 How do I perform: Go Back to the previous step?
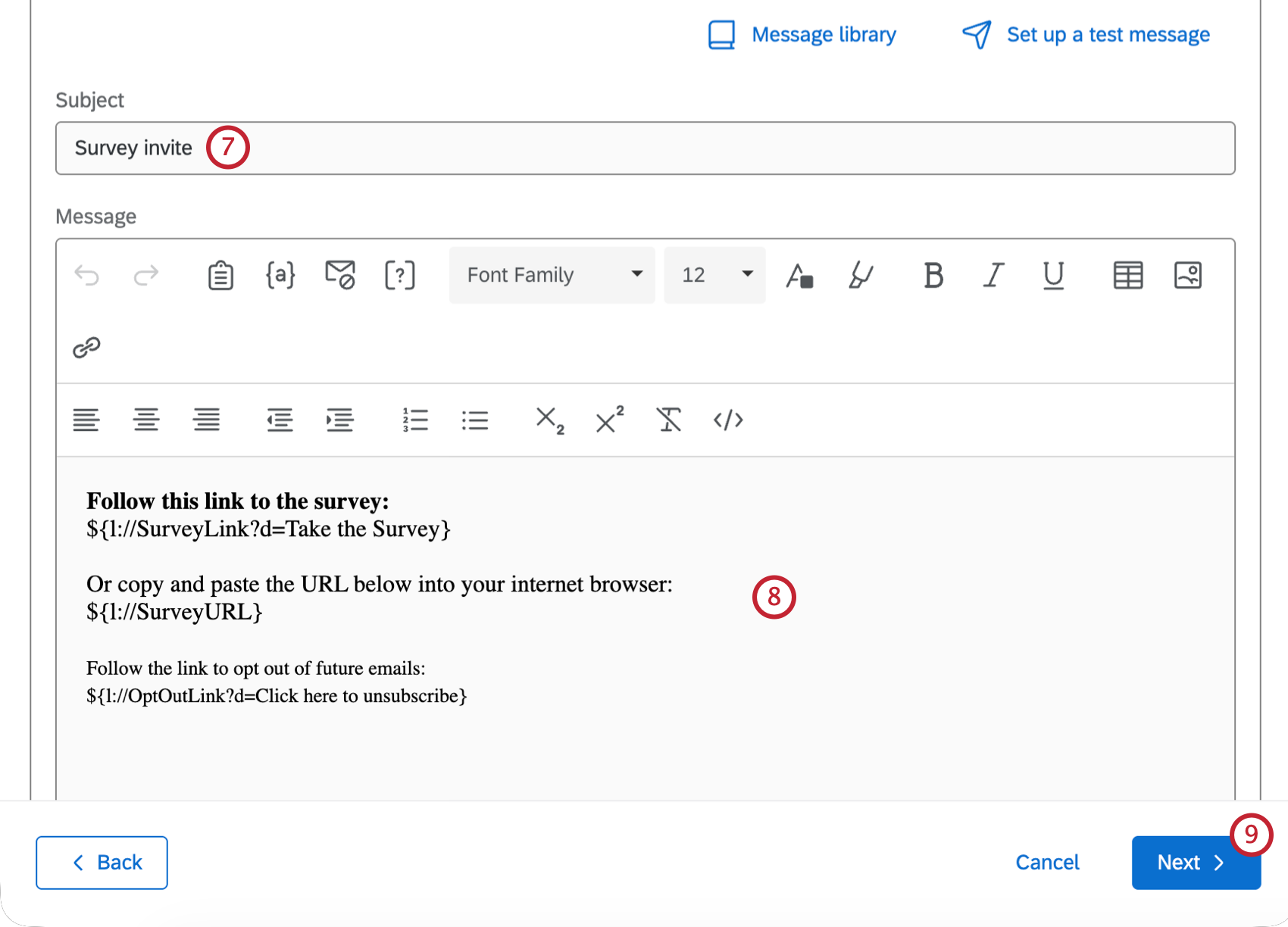pos(102,863)
